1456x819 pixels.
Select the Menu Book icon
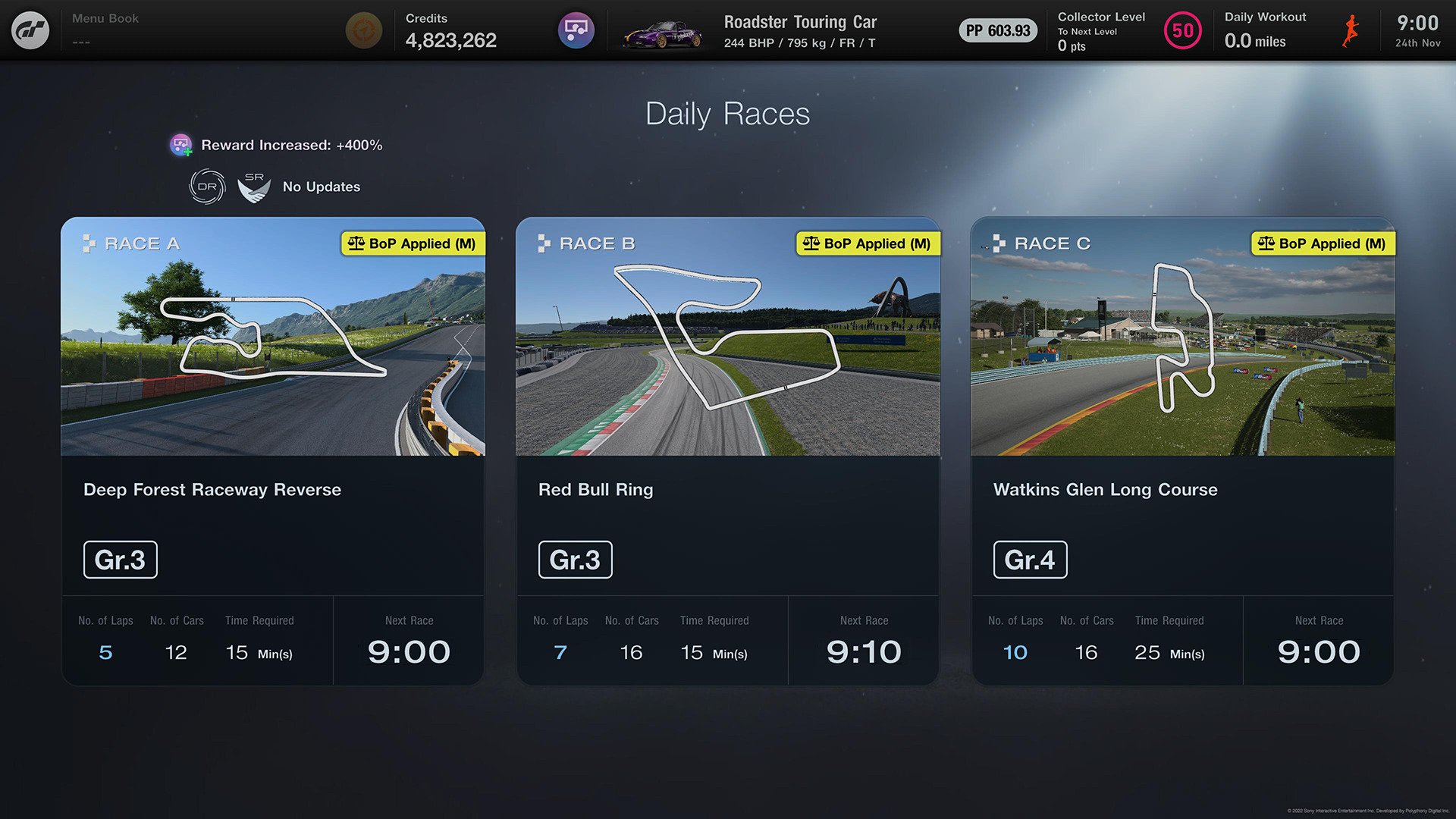pos(30,30)
